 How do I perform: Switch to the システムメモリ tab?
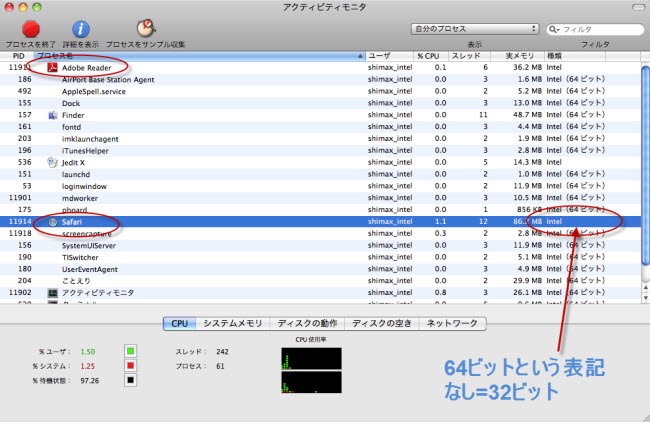pos(233,323)
